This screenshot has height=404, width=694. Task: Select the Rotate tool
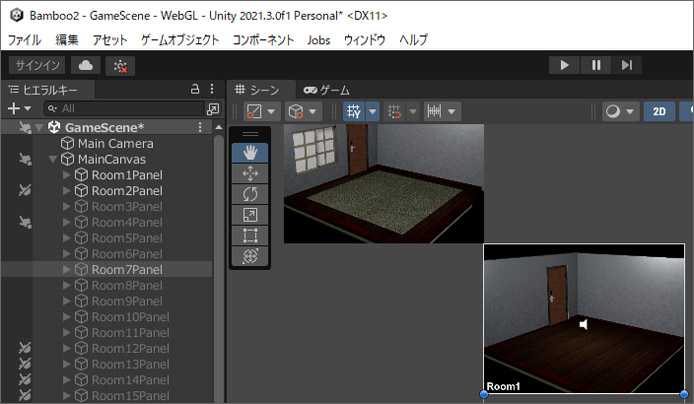[x=250, y=194]
